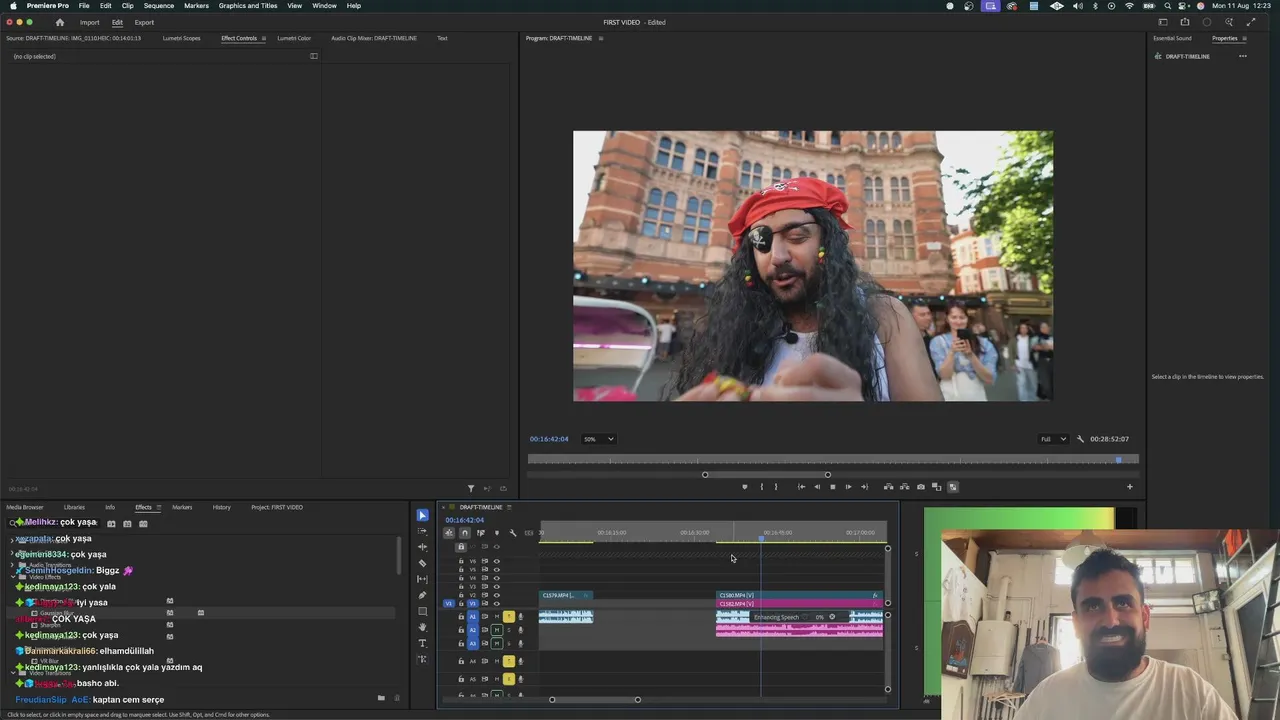Click Add Marker in Program monitor
Screen dimensions: 1280x720
(744, 487)
